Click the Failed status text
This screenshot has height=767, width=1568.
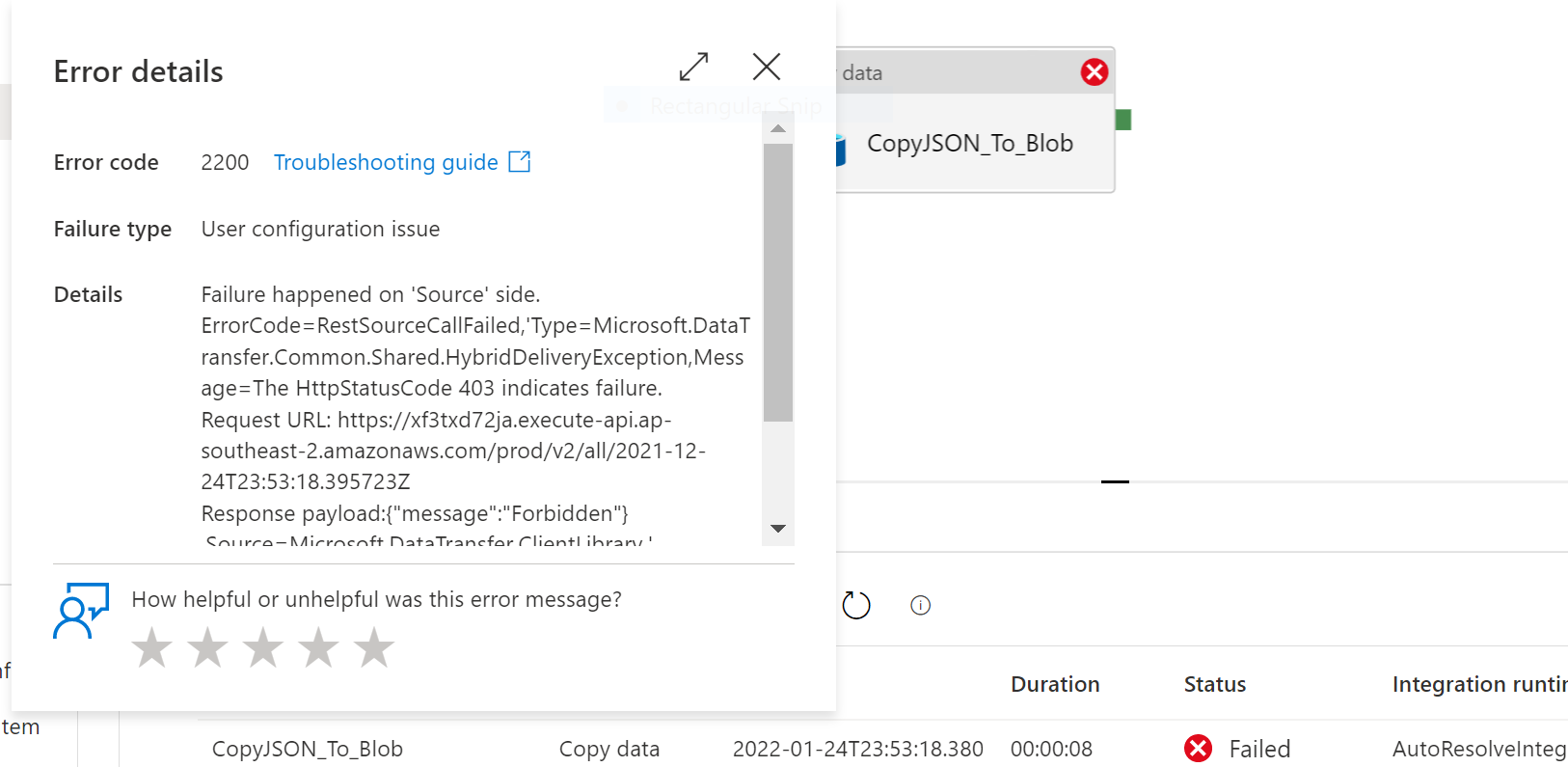(1259, 749)
